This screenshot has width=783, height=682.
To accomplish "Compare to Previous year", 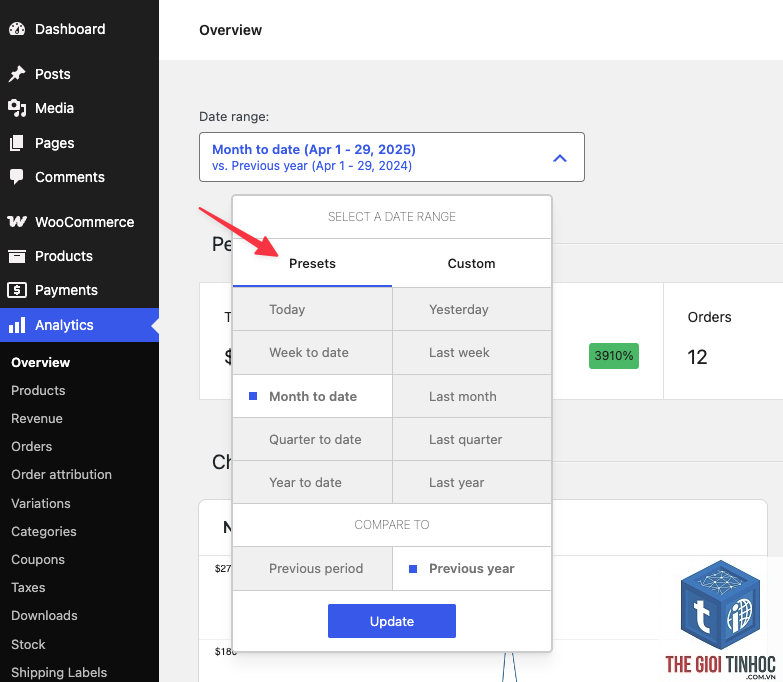I will (x=472, y=569).
